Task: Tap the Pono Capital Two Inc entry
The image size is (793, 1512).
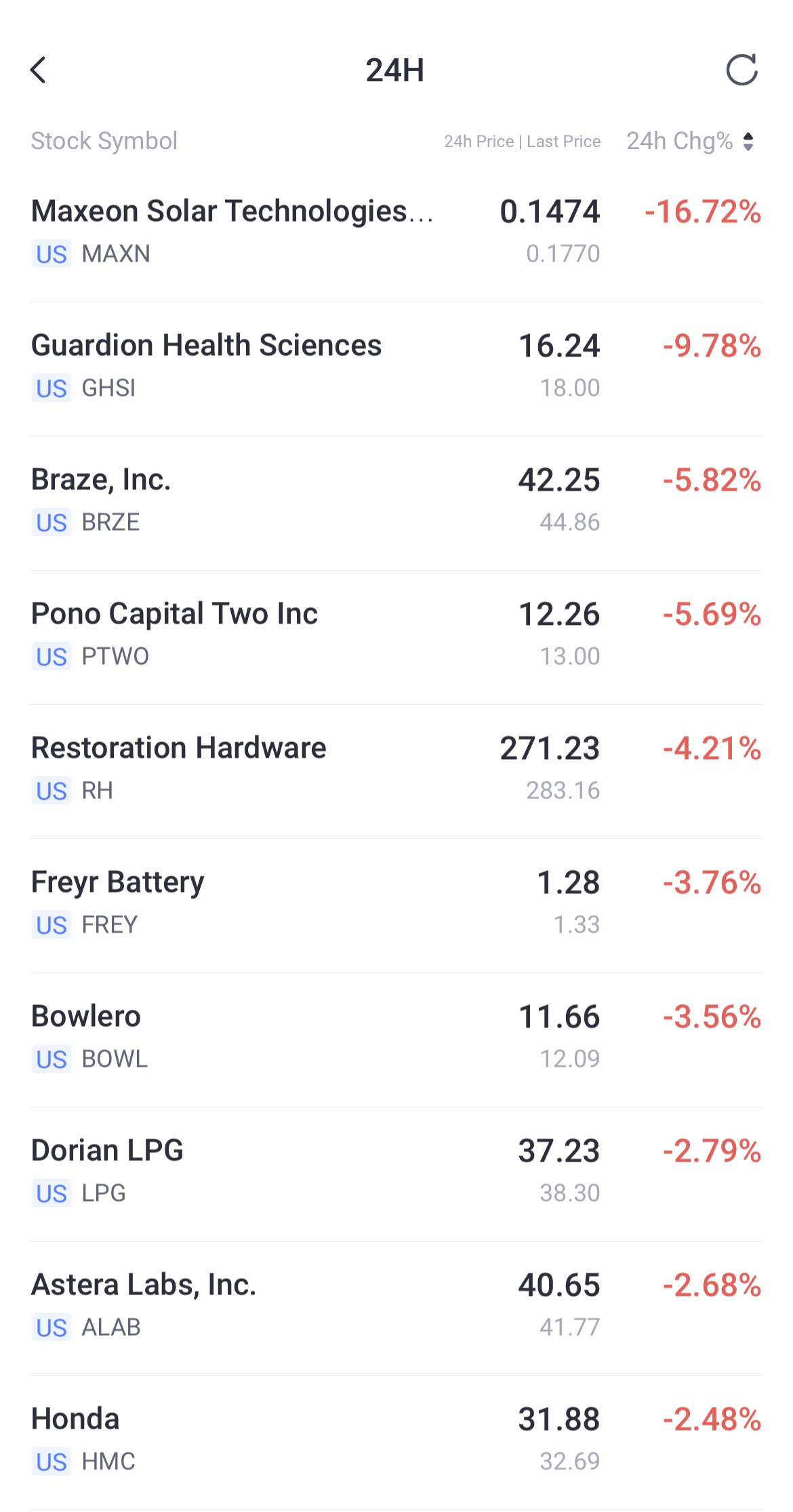Action: 175,614
